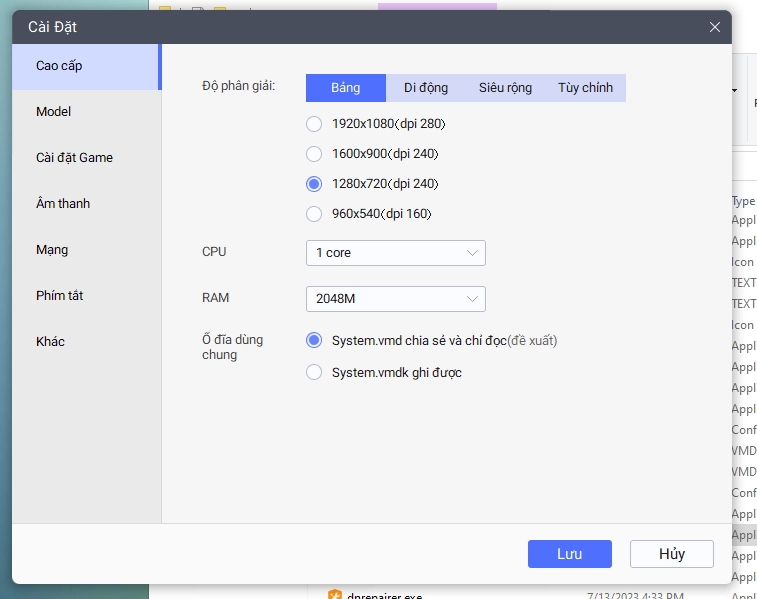Image resolution: width=757 pixels, height=599 pixels.
Task: Click the Bảng resolution tab
Action: point(346,88)
